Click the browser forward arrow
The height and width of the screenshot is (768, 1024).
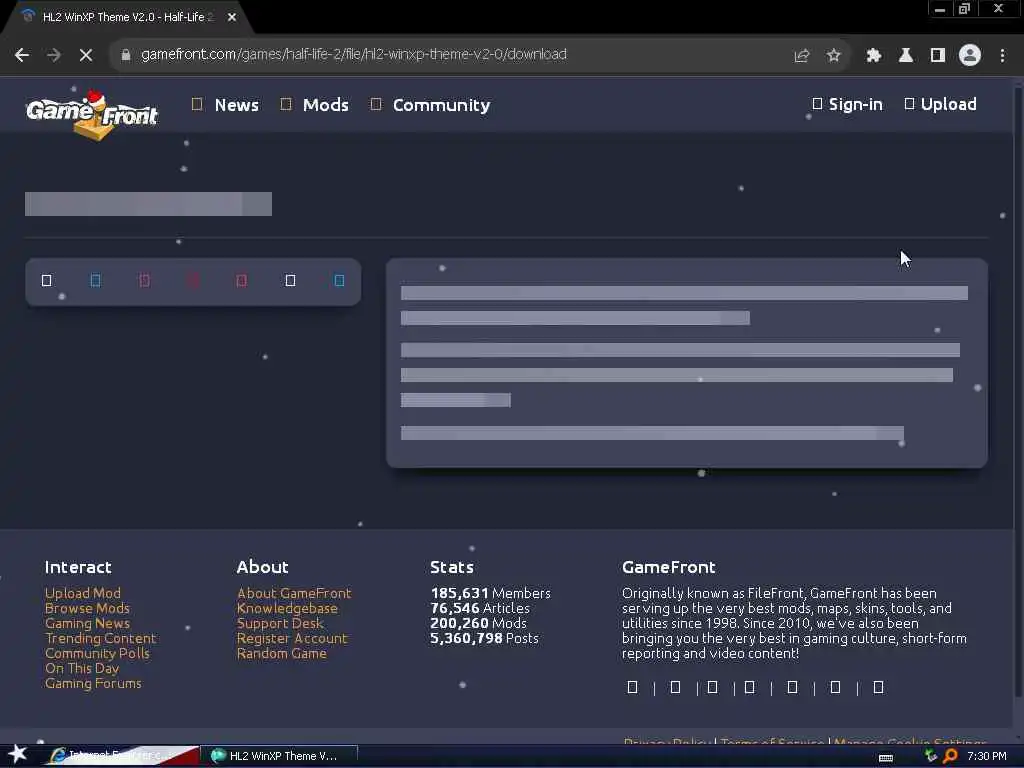click(54, 55)
